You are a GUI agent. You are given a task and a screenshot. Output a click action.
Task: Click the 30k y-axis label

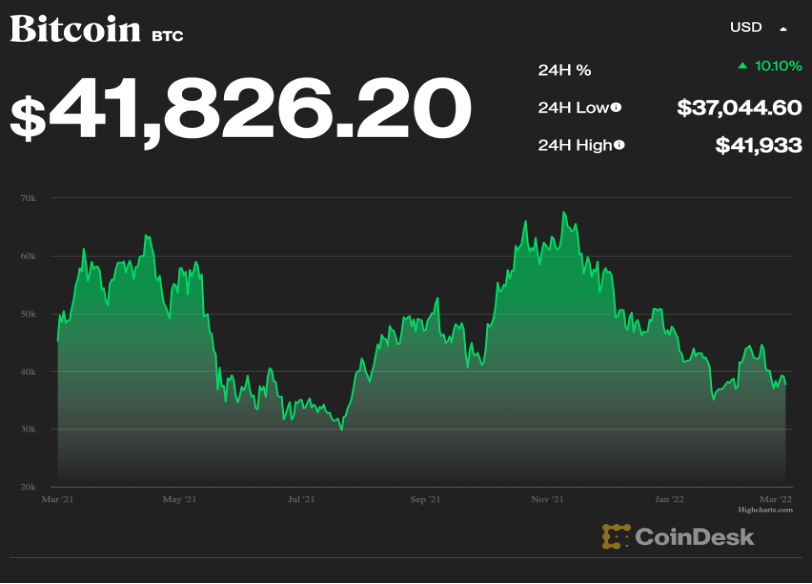coord(28,429)
